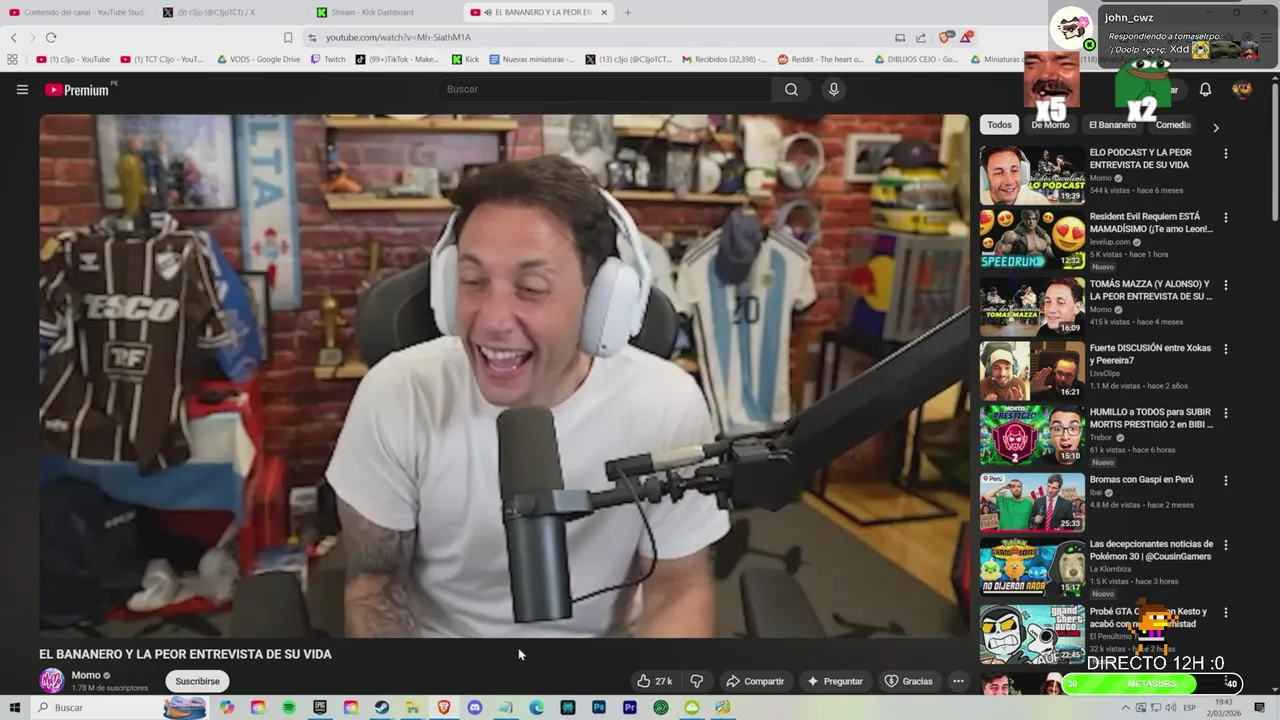
Task: Open Premiere Pro from the taskbar
Action: [630, 707]
